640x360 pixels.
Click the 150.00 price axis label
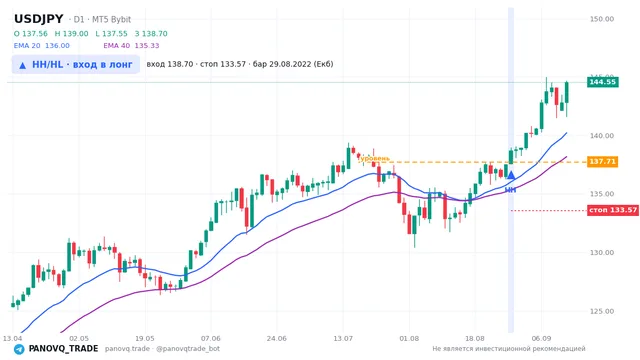point(602,19)
